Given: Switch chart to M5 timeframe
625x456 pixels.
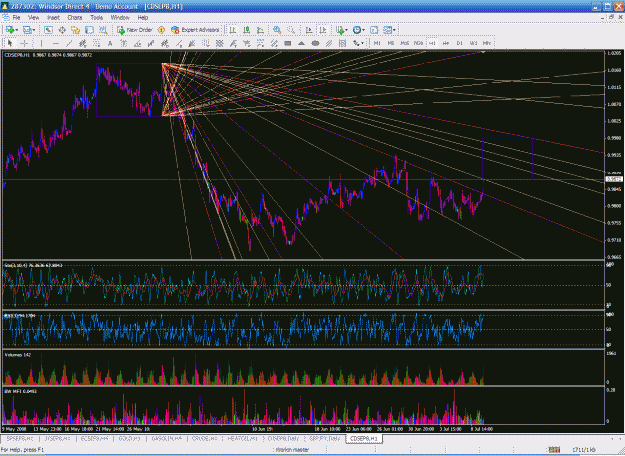Looking at the screenshot, I should [x=391, y=43].
